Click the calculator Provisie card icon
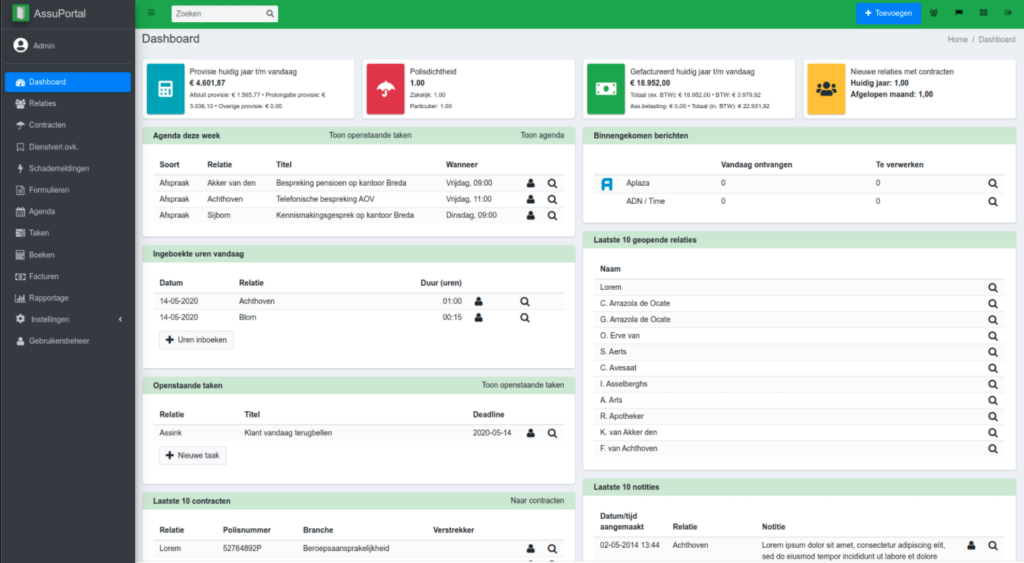Viewport: 1024px width, 563px height. tap(165, 89)
